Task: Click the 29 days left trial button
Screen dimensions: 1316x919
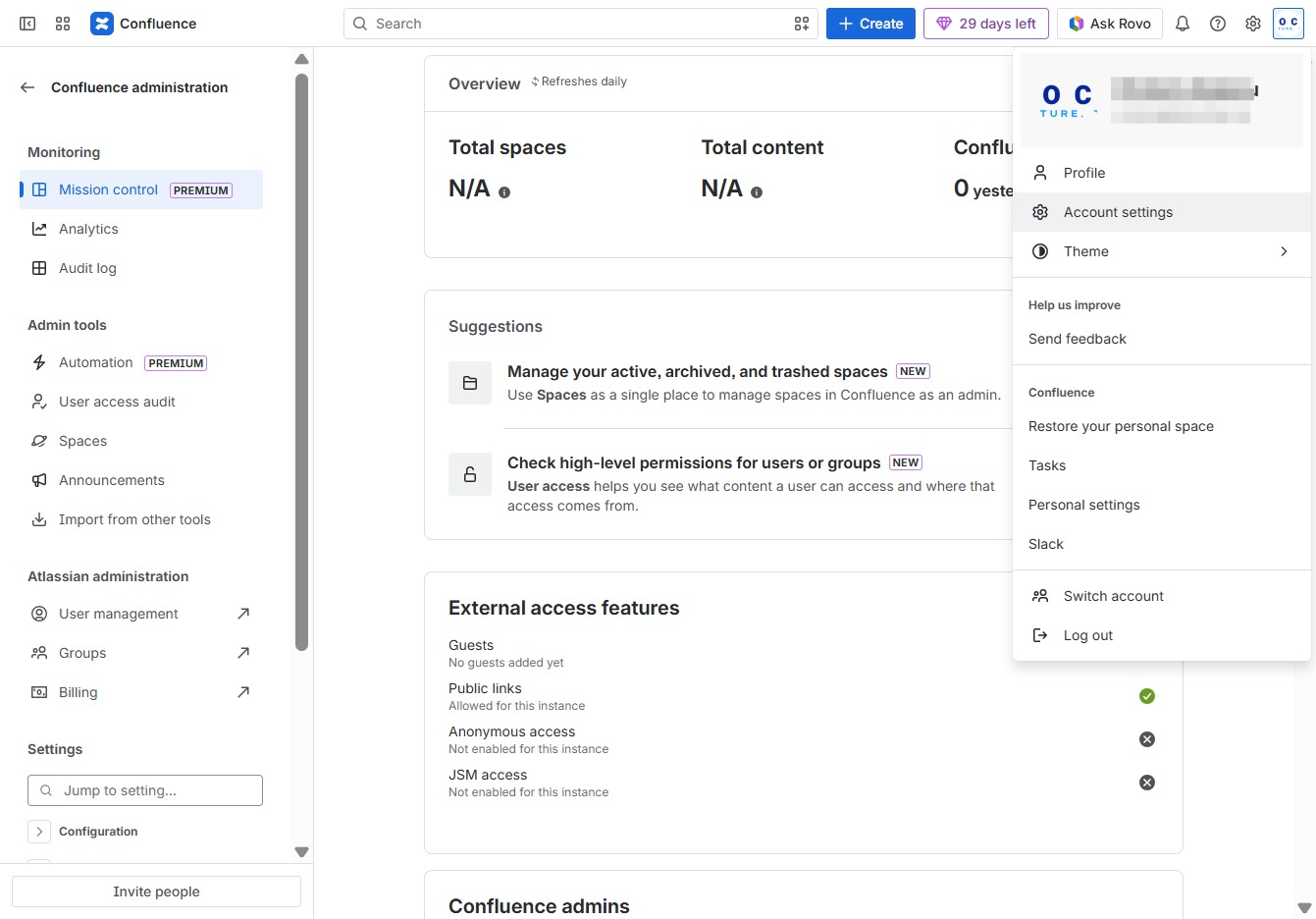Action: (x=986, y=24)
